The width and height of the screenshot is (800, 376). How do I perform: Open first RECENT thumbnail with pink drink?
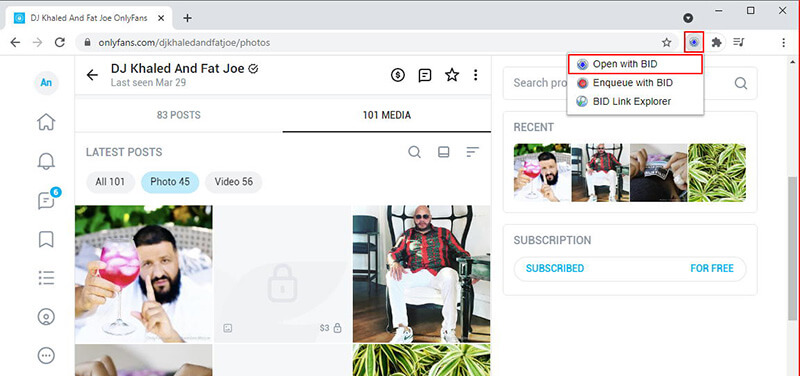coord(542,172)
